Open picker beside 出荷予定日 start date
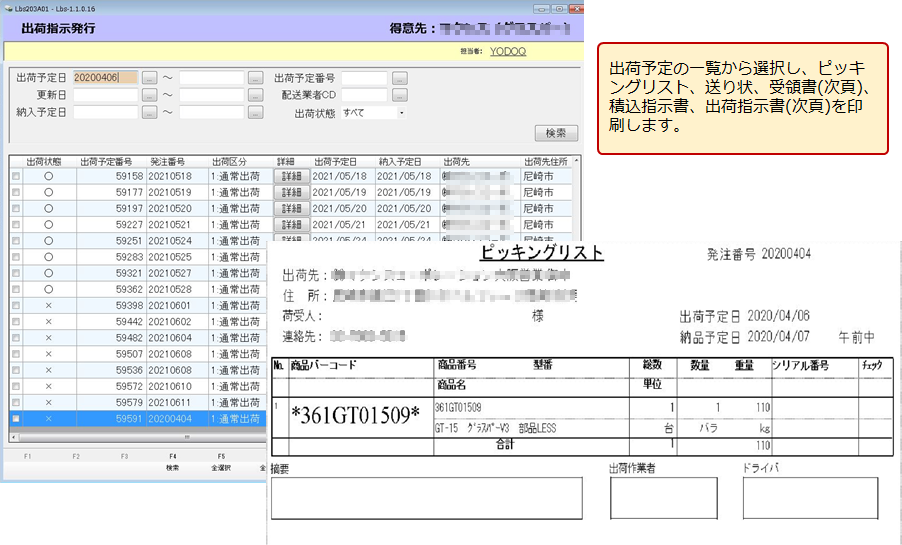Viewport: 902px width, 545px height. (149, 78)
